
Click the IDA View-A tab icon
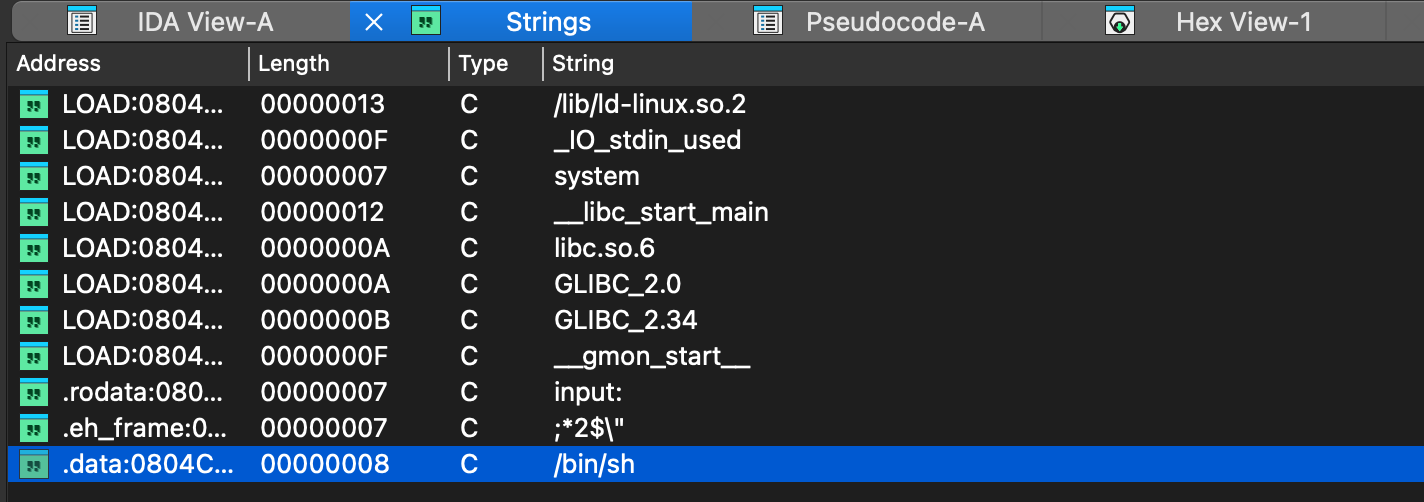[82, 22]
